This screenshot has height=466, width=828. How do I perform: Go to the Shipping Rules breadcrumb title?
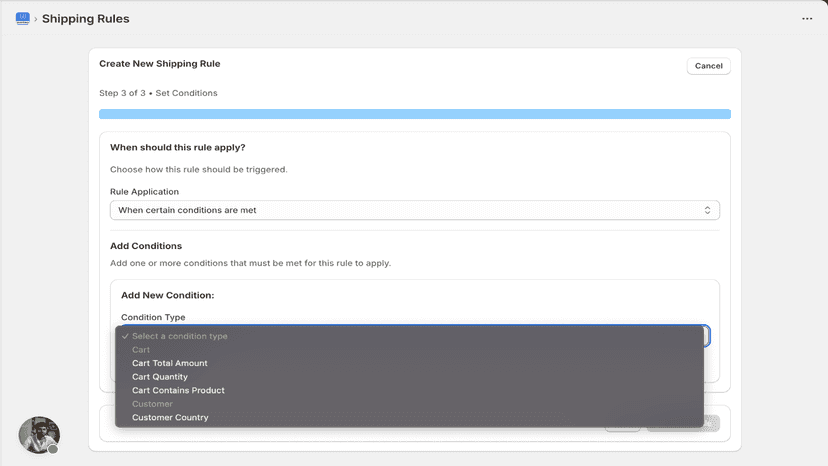point(86,18)
